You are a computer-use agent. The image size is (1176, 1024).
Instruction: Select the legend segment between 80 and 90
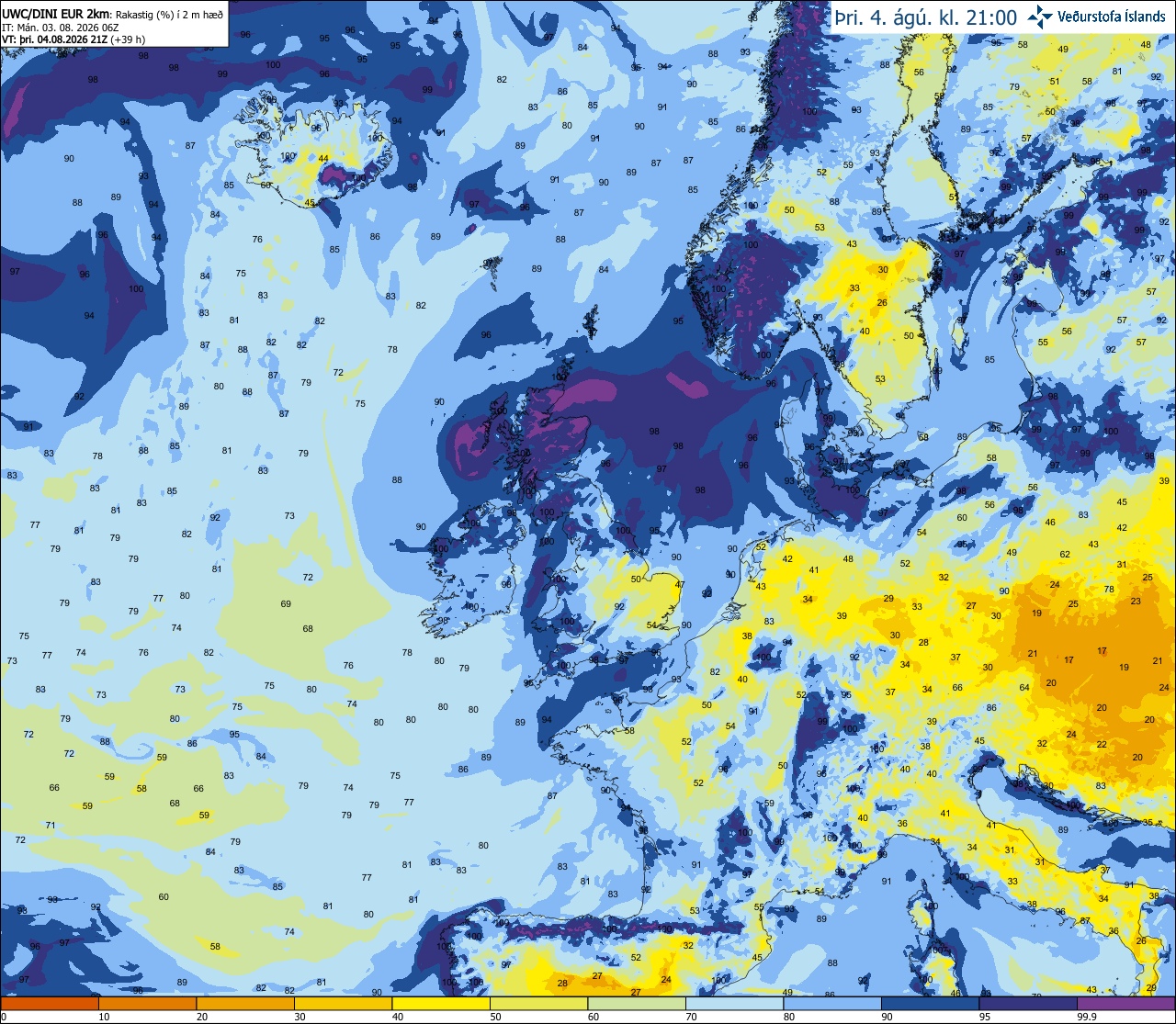832,1004
